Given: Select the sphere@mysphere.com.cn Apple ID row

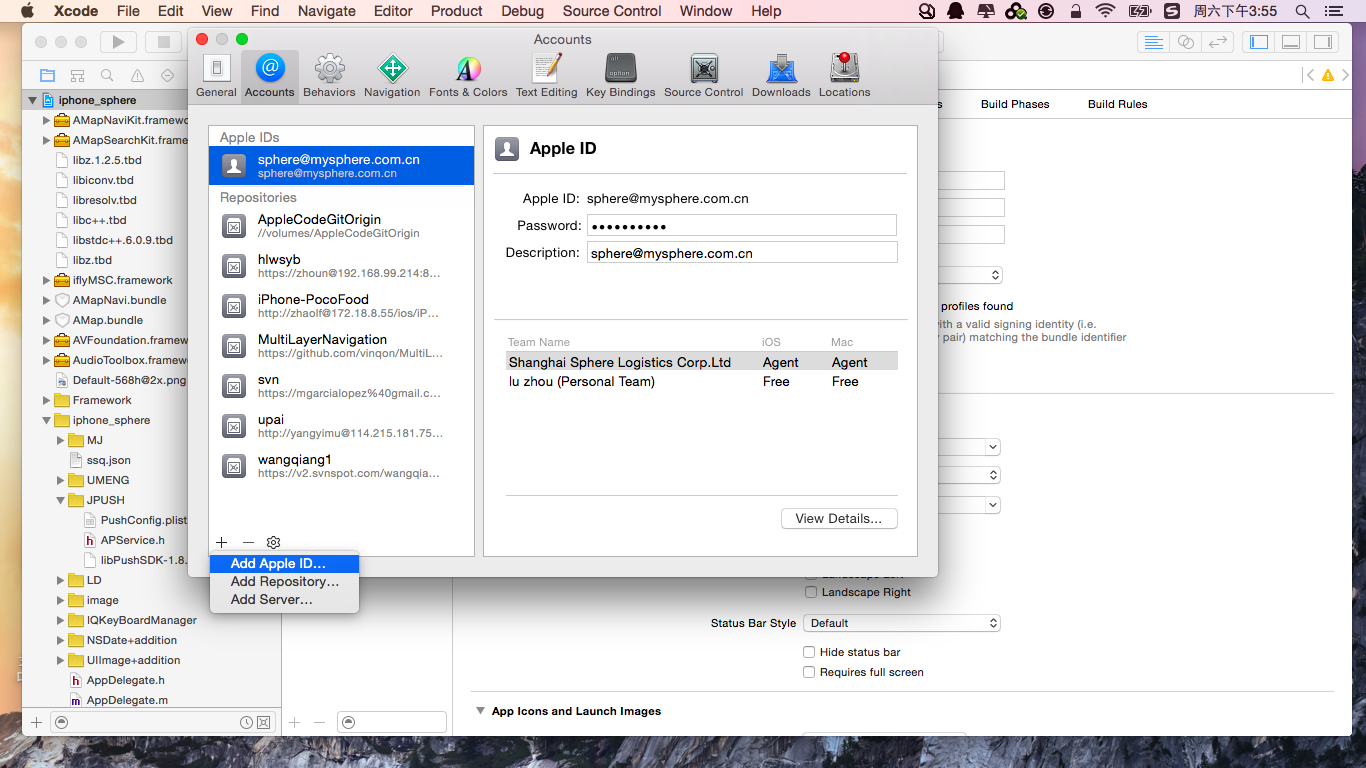Looking at the screenshot, I should coord(341,165).
